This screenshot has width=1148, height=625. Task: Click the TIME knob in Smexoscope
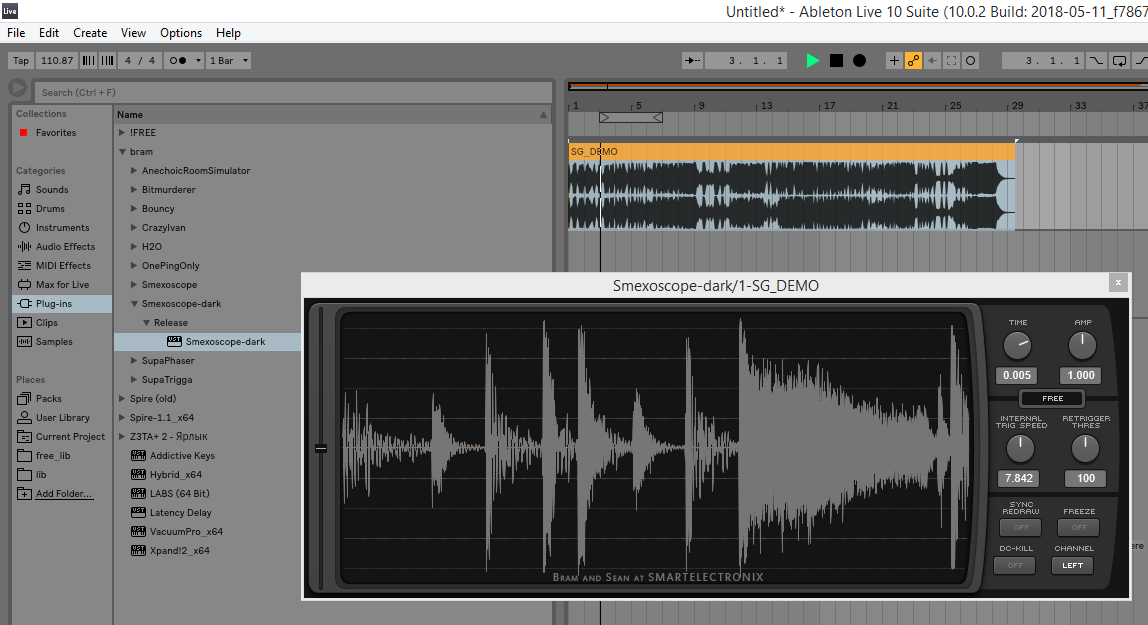click(x=1017, y=345)
